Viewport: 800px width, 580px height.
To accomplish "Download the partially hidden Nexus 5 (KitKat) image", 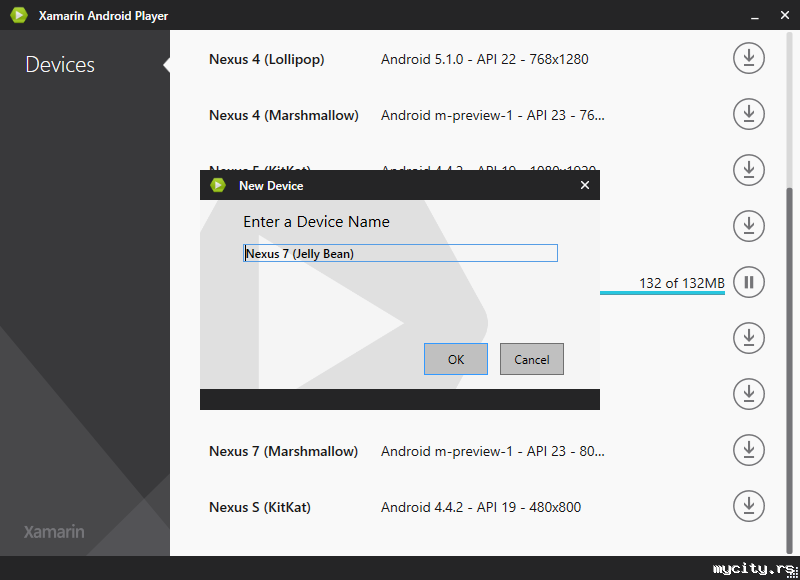I will (x=748, y=170).
